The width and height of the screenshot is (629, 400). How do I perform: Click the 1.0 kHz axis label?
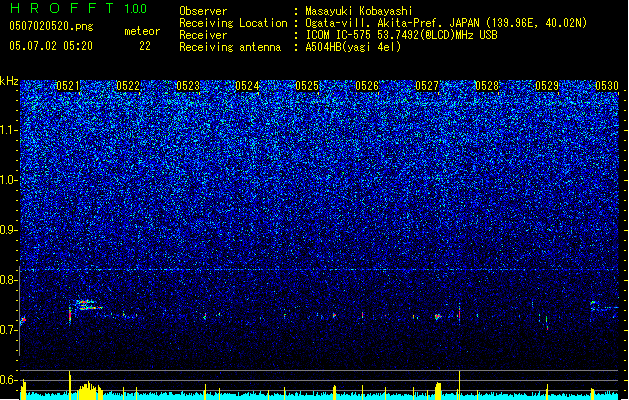click(x=9, y=180)
